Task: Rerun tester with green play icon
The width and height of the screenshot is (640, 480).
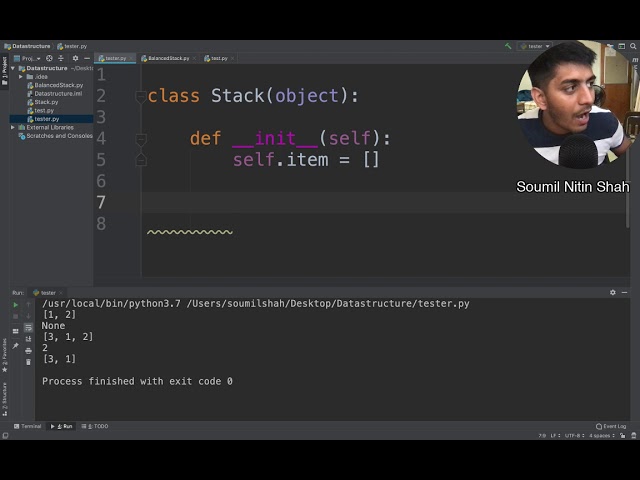Action: [16, 305]
